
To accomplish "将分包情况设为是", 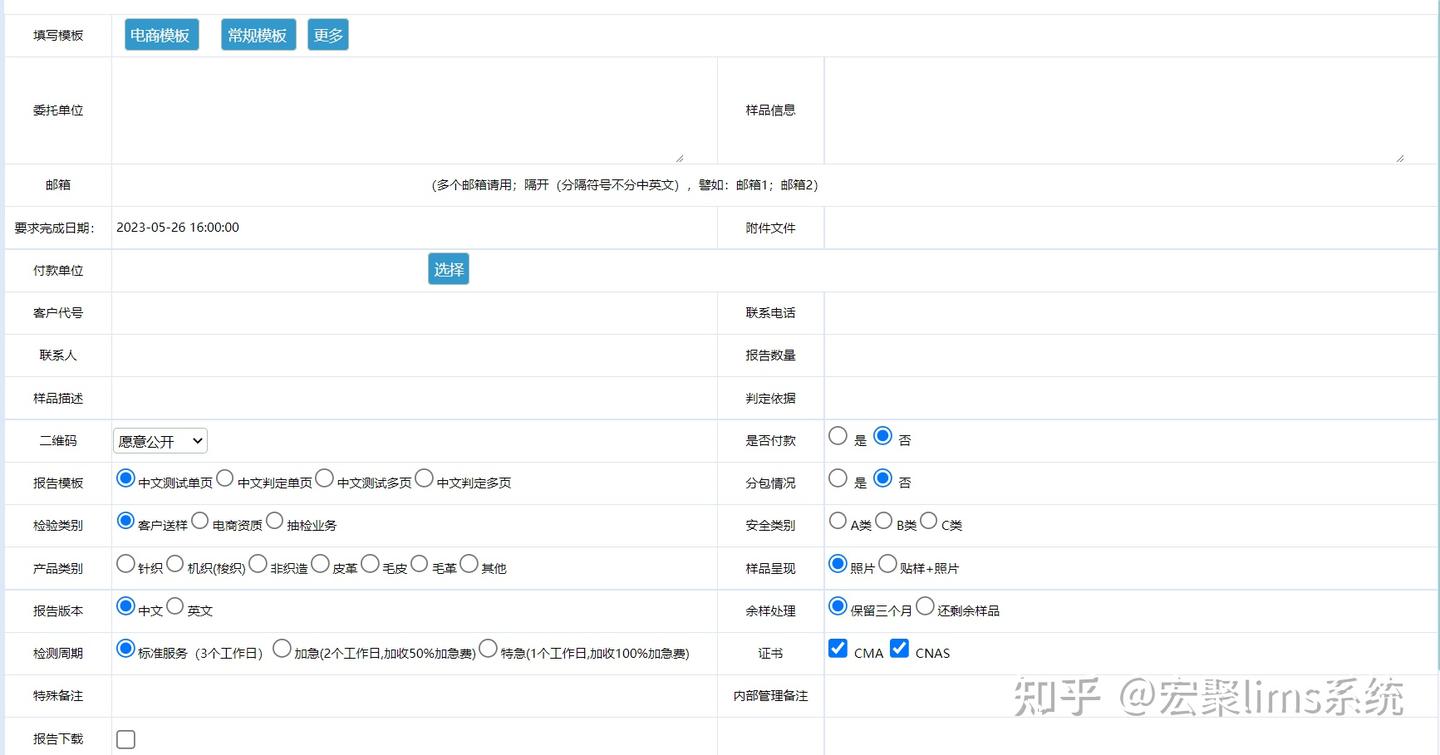I will pos(837,477).
